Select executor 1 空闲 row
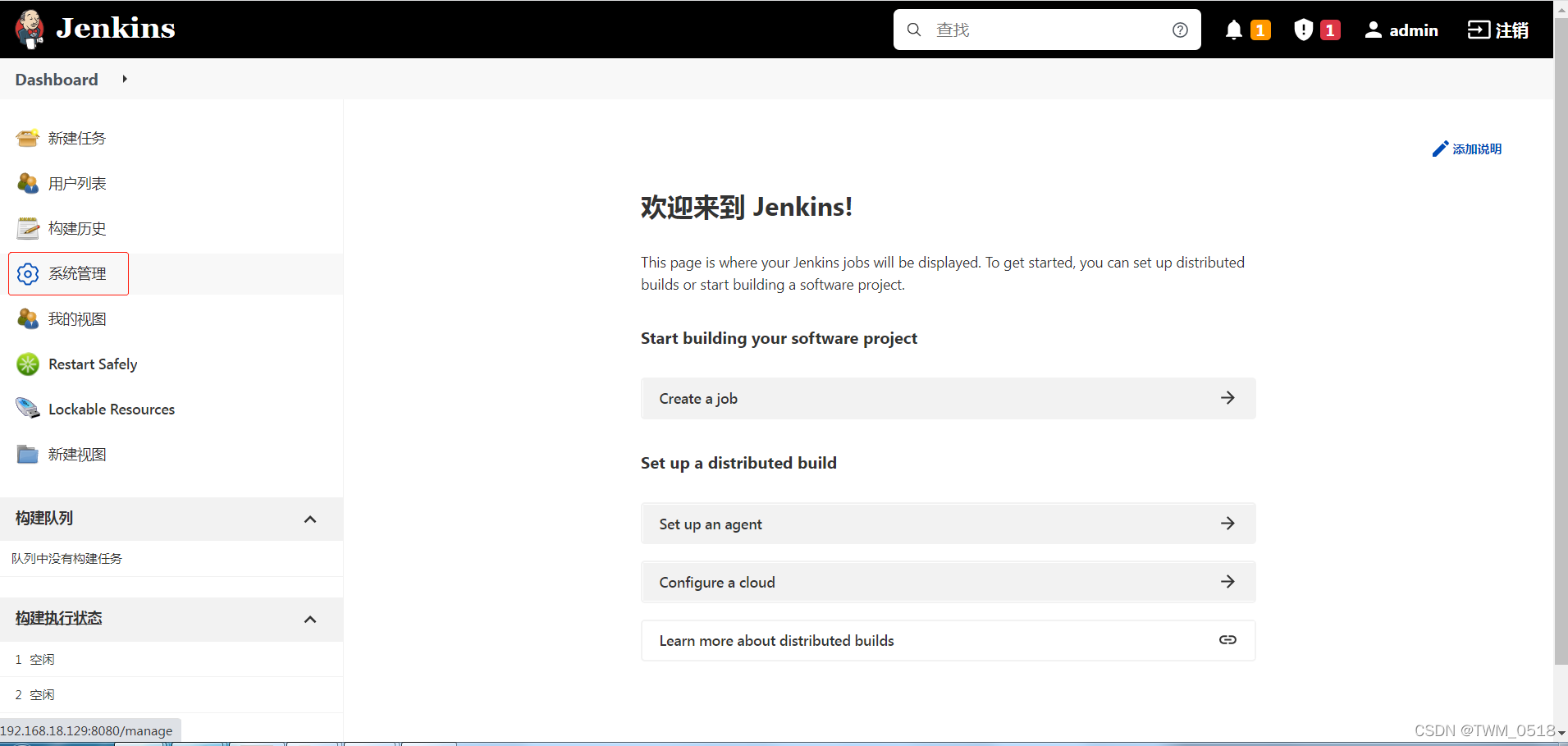 click(x=171, y=659)
